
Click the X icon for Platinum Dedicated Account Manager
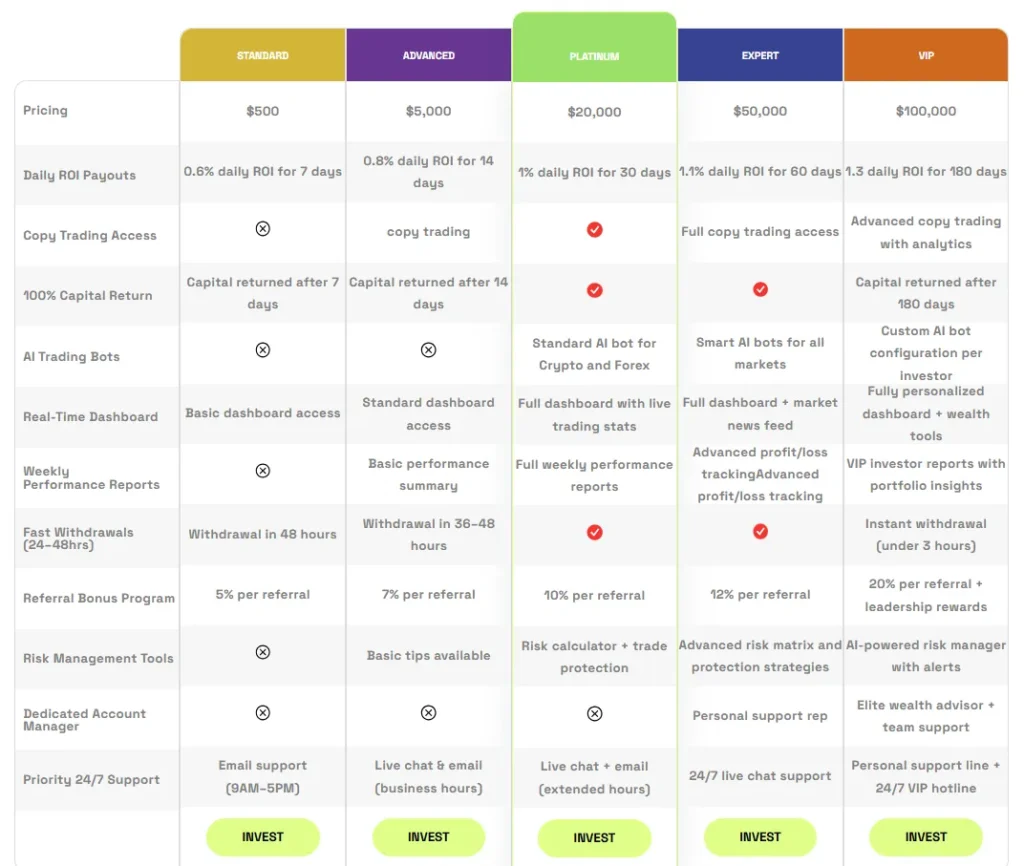[x=594, y=714]
